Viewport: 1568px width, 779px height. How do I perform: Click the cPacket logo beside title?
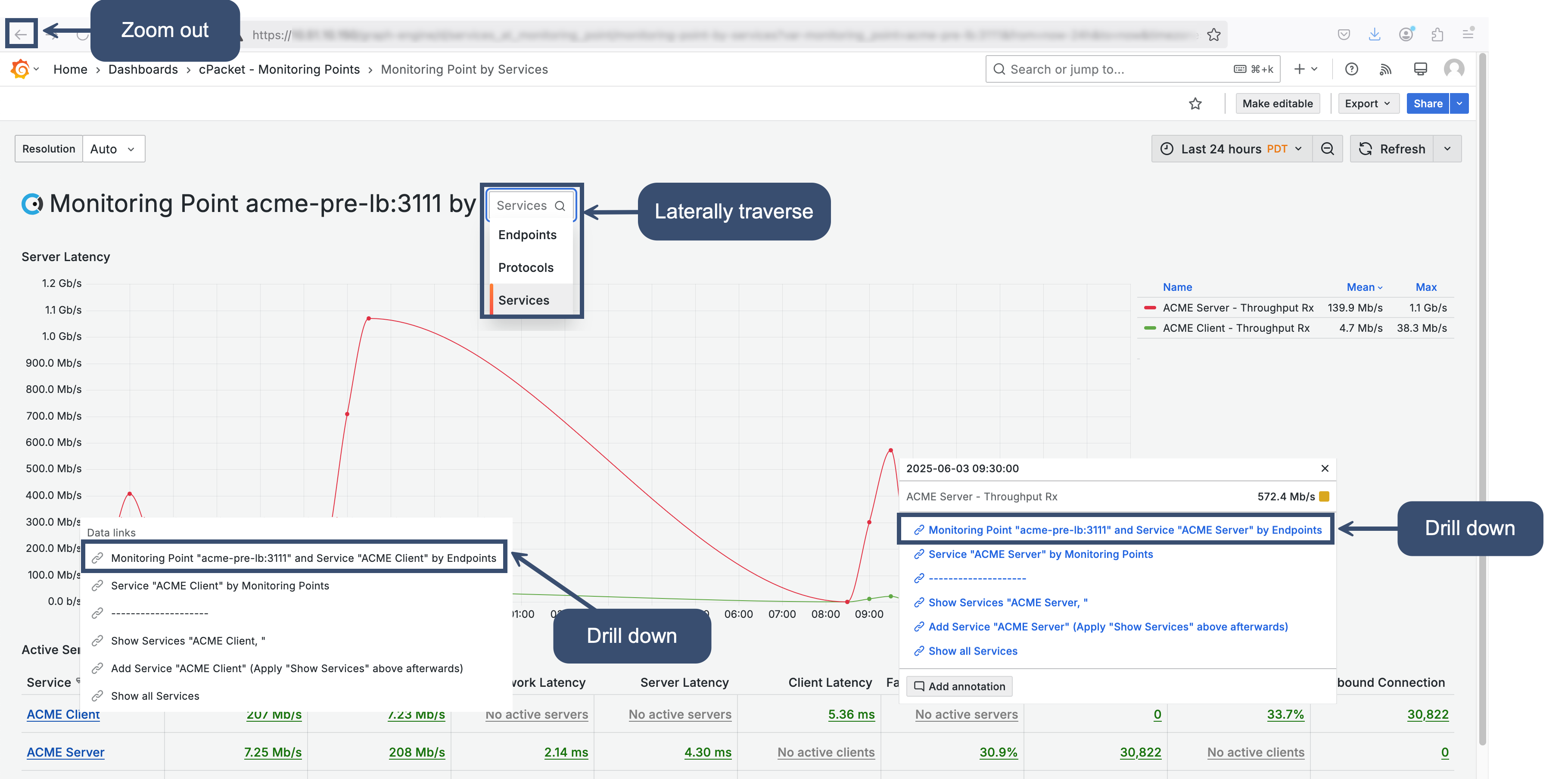click(x=32, y=204)
